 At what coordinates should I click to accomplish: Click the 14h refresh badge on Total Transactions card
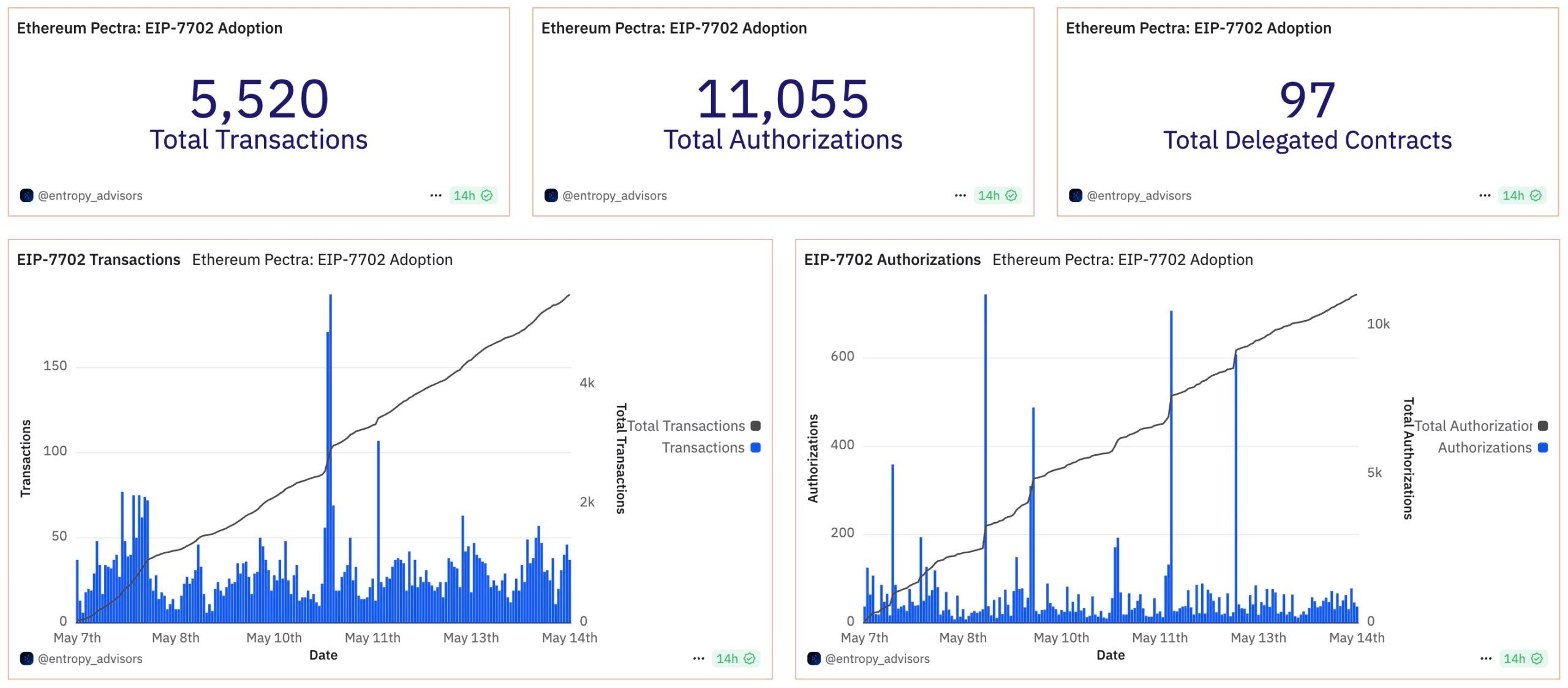tap(472, 195)
